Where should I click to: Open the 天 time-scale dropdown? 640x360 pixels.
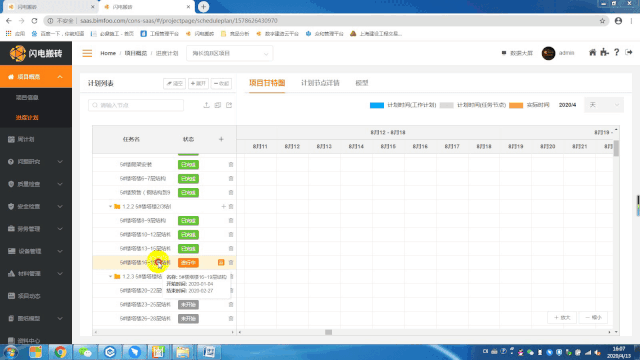[604, 105]
